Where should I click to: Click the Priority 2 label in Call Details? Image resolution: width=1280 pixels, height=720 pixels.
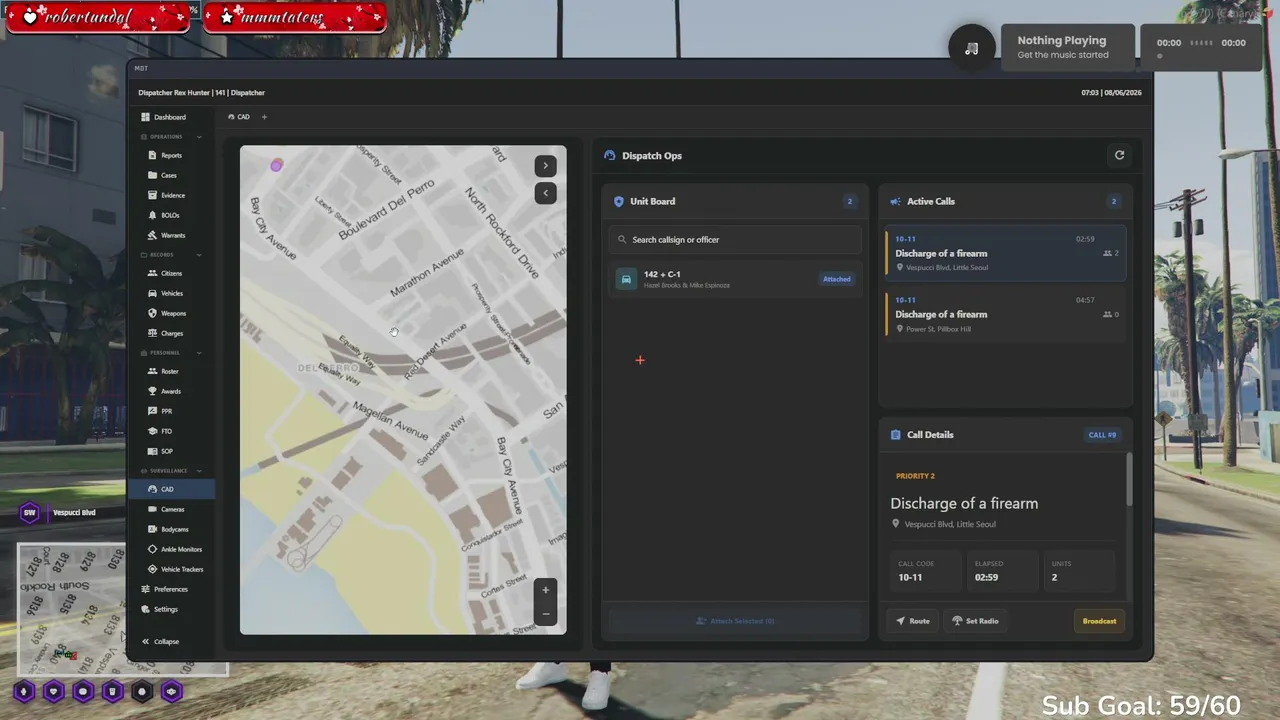pyautogui.click(x=915, y=476)
